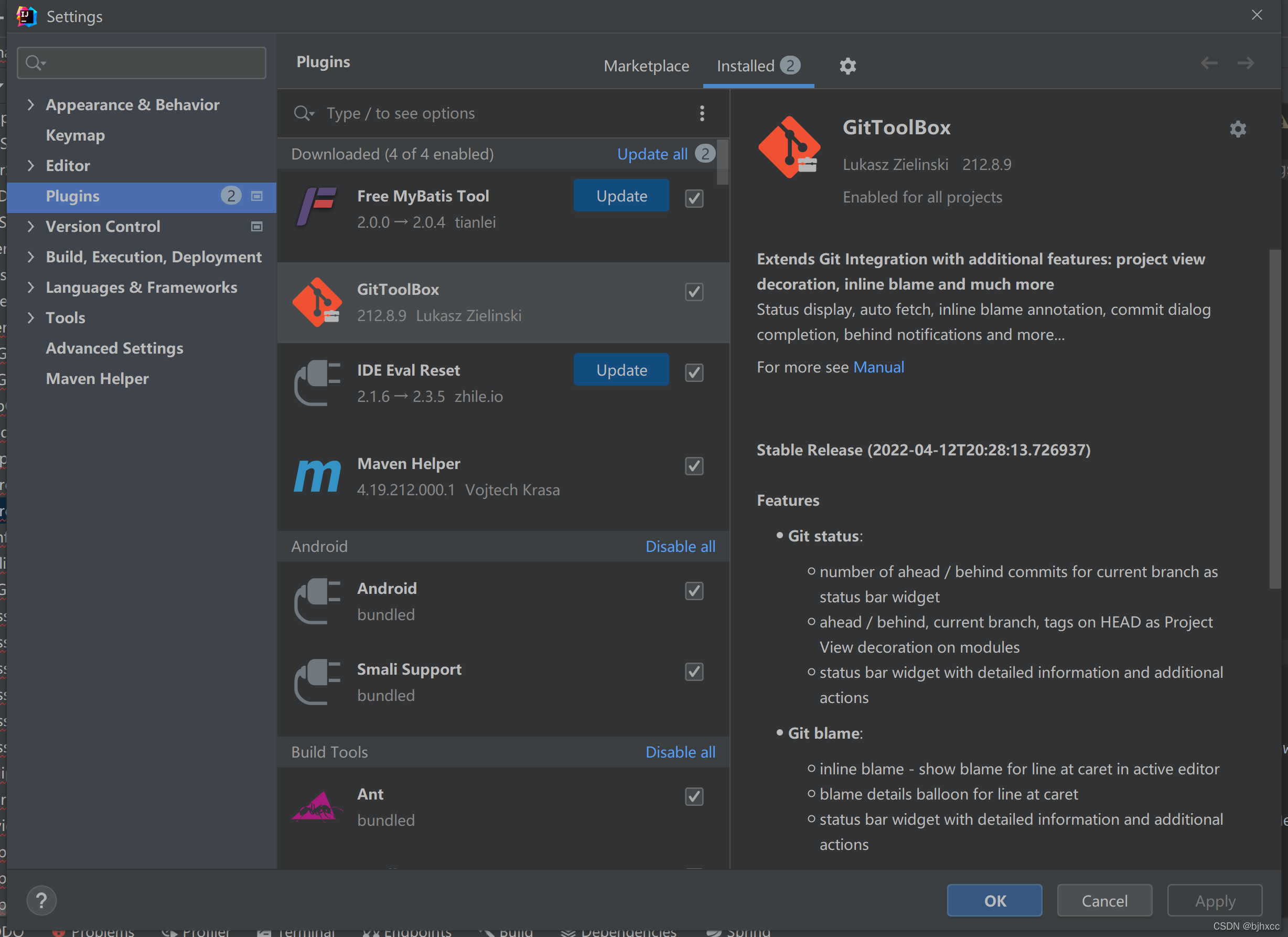Expand Appearance & Behavior settings
1288x937 pixels.
point(30,104)
